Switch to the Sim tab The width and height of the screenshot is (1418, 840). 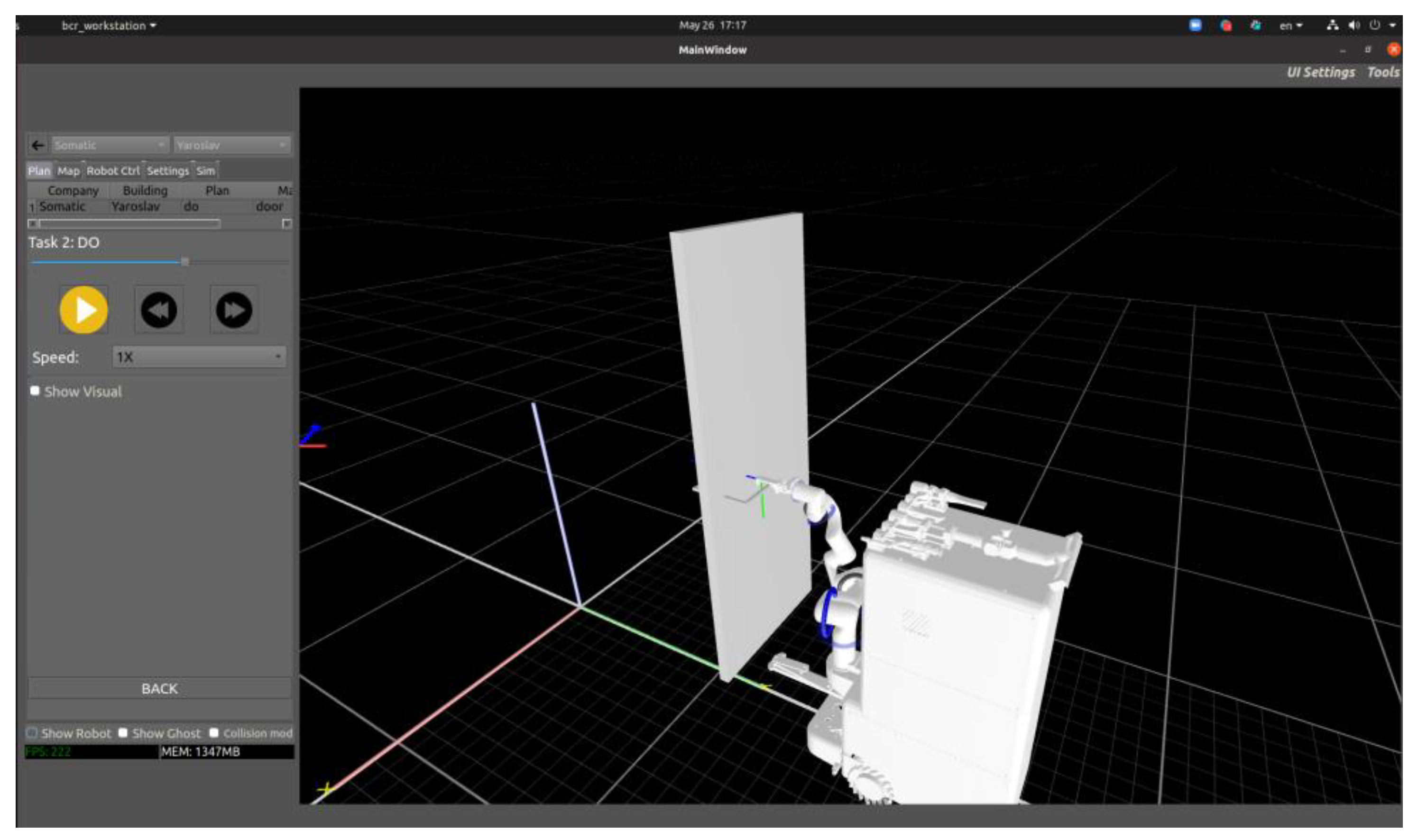coord(205,171)
